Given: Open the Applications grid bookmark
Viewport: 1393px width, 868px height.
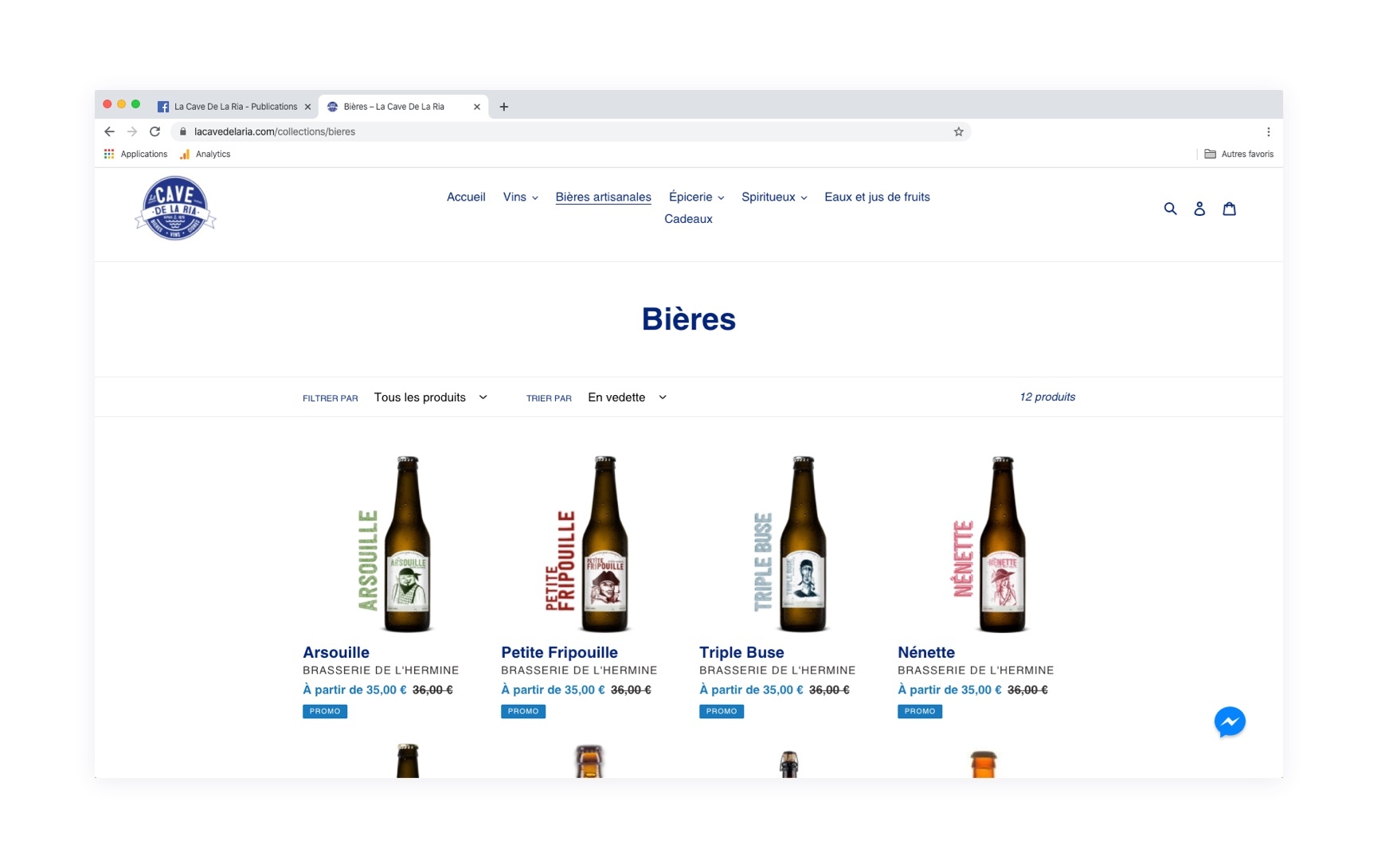Looking at the screenshot, I should click(x=135, y=154).
